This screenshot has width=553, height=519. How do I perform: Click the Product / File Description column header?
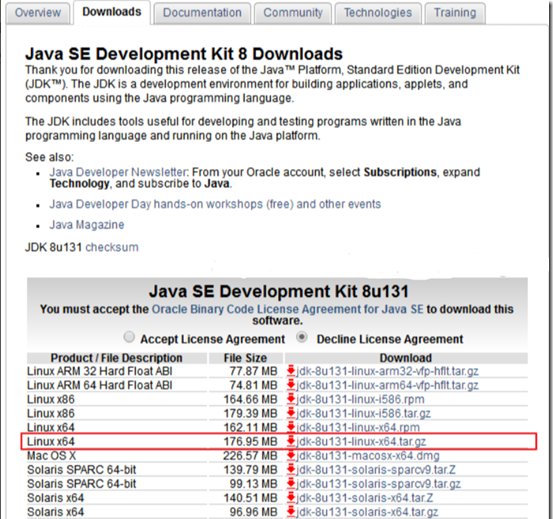coord(116,358)
